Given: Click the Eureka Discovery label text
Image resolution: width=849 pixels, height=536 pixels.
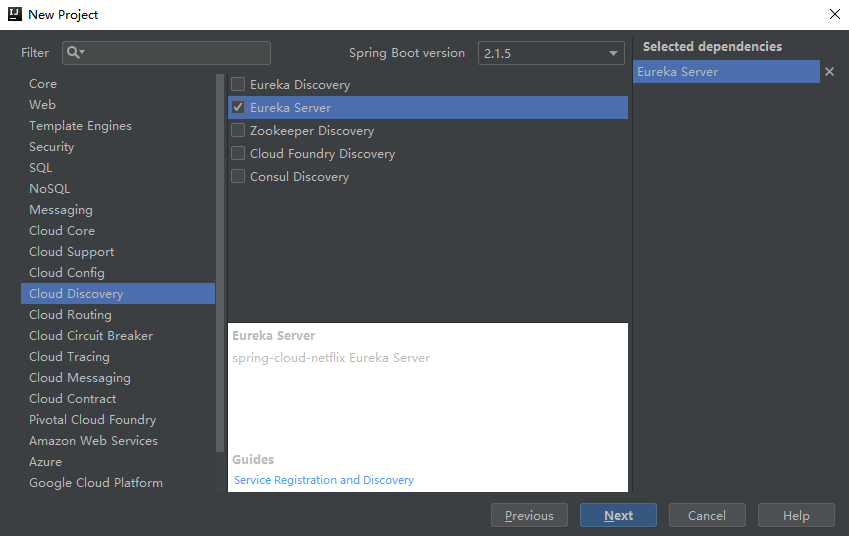Looking at the screenshot, I should coord(300,84).
